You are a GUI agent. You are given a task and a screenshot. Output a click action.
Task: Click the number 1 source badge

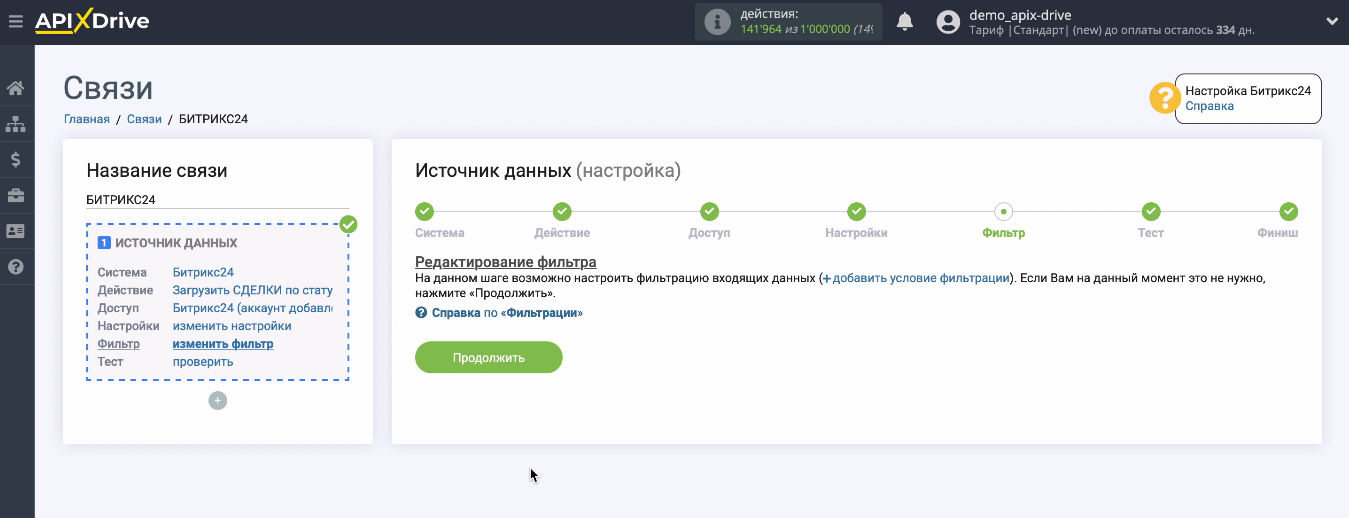pos(104,243)
